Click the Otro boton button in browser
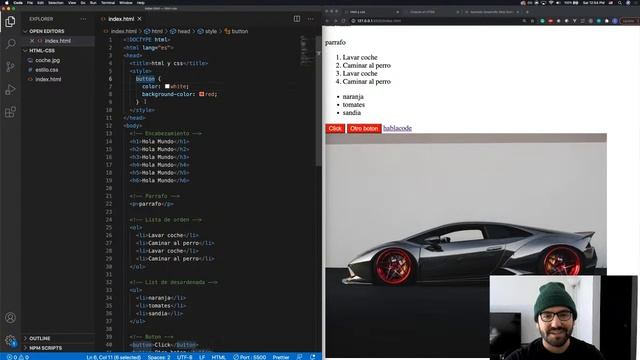Image resolution: width=640 pixels, height=360 pixels. [x=364, y=129]
